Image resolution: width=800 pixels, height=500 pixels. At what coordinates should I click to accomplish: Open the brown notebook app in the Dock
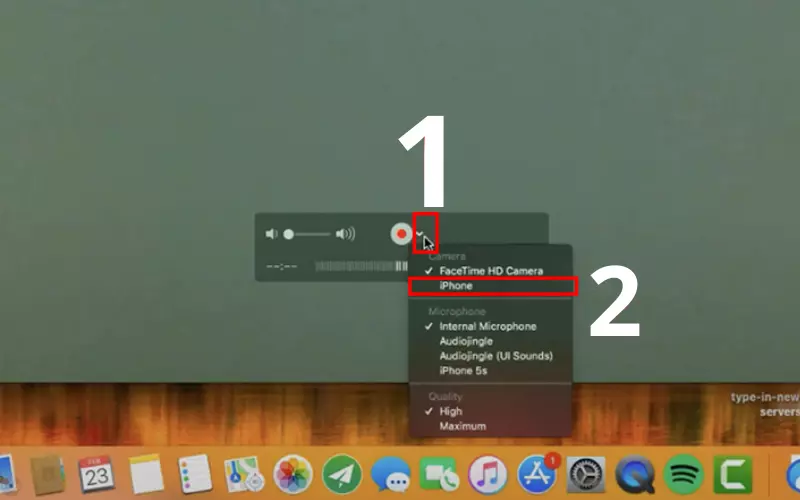pyautogui.click(x=47, y=474)
